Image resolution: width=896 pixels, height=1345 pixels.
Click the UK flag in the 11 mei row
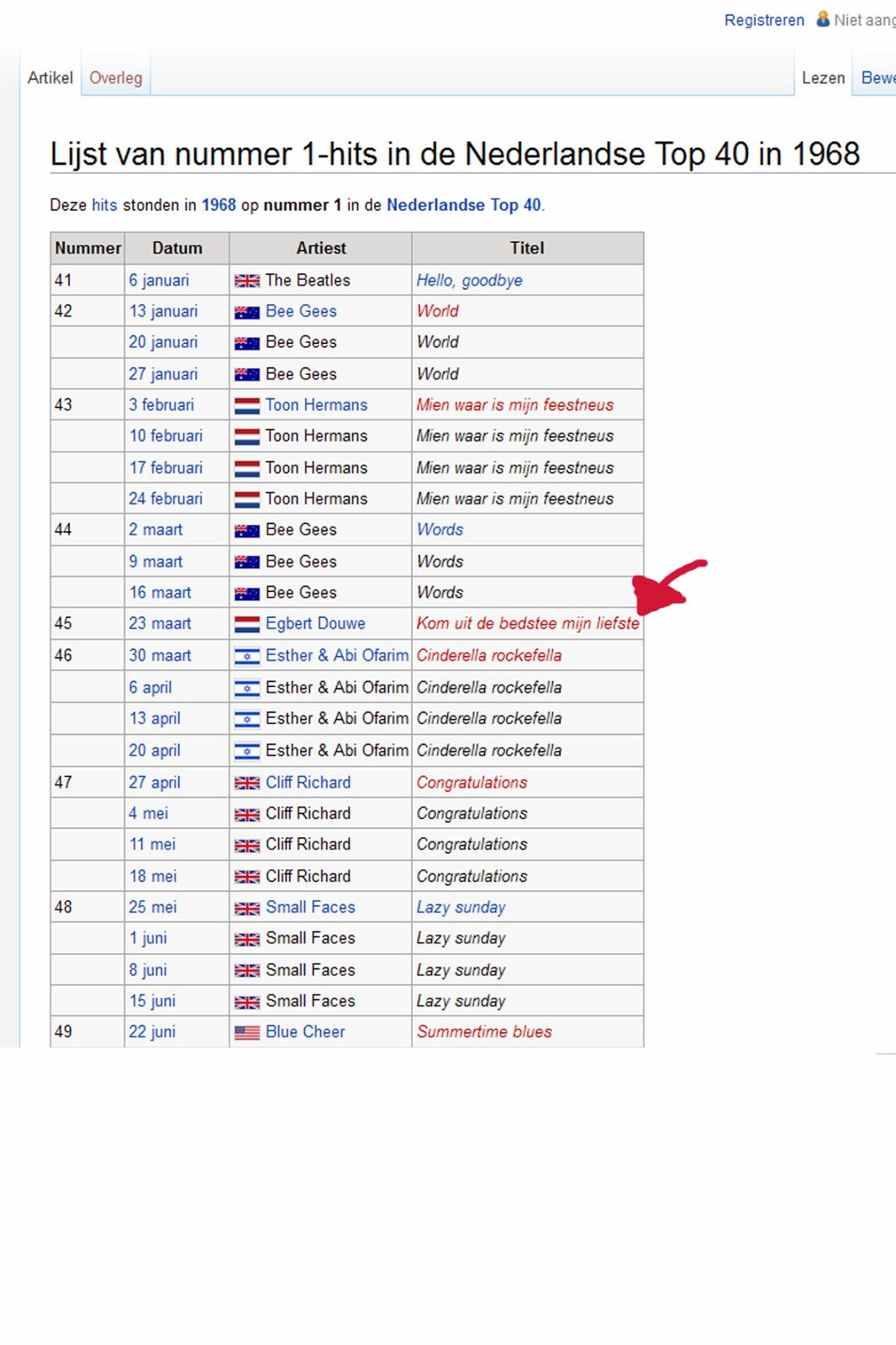coord(247,845)
